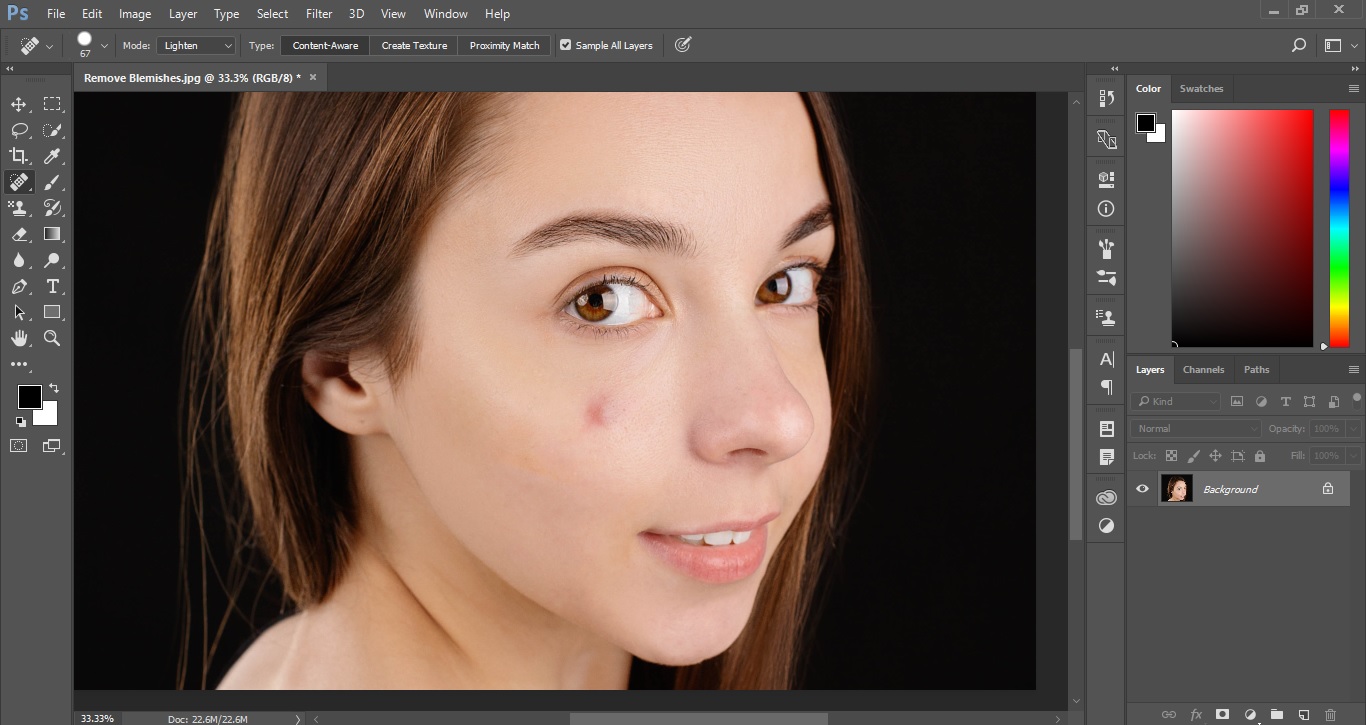
Task: Select the Clone Stamp tool
Action: coord(19,208)
